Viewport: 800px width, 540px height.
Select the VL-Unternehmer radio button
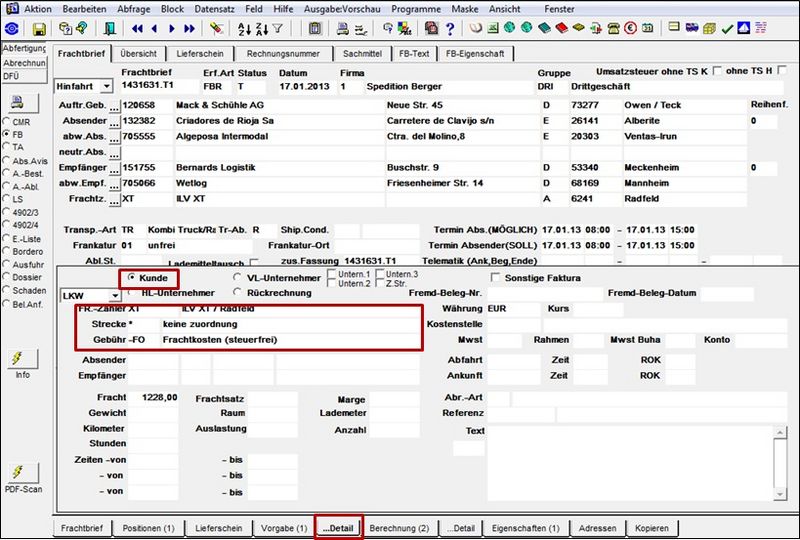237,277
